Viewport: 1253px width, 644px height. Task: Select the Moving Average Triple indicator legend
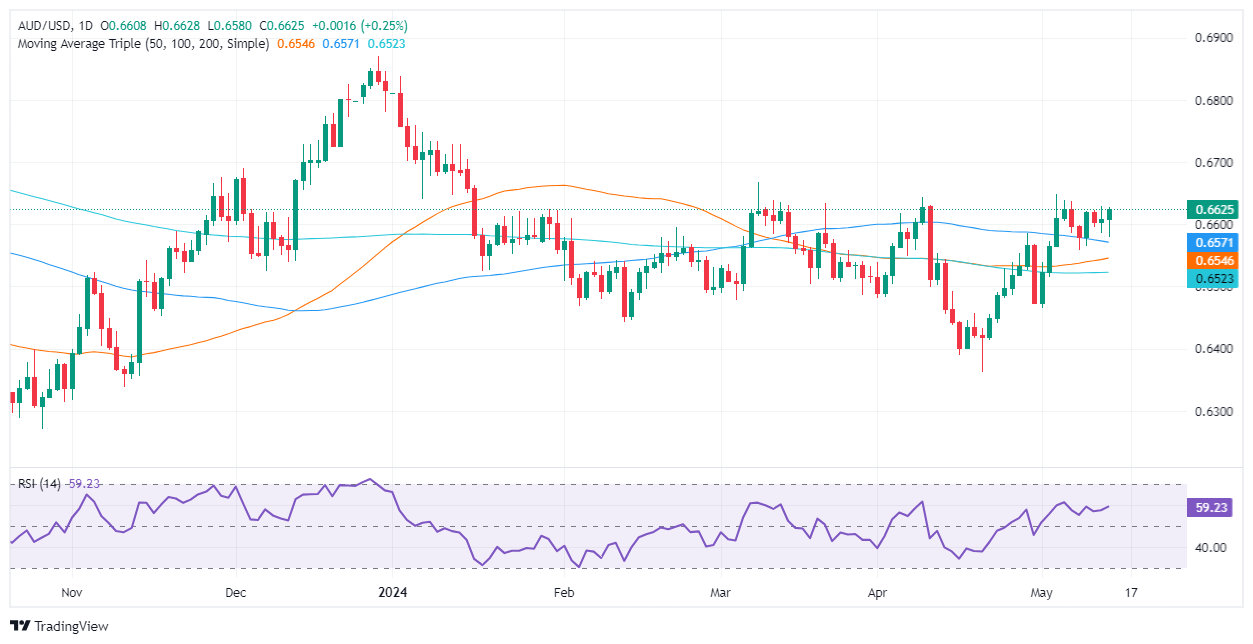point(143,44)
